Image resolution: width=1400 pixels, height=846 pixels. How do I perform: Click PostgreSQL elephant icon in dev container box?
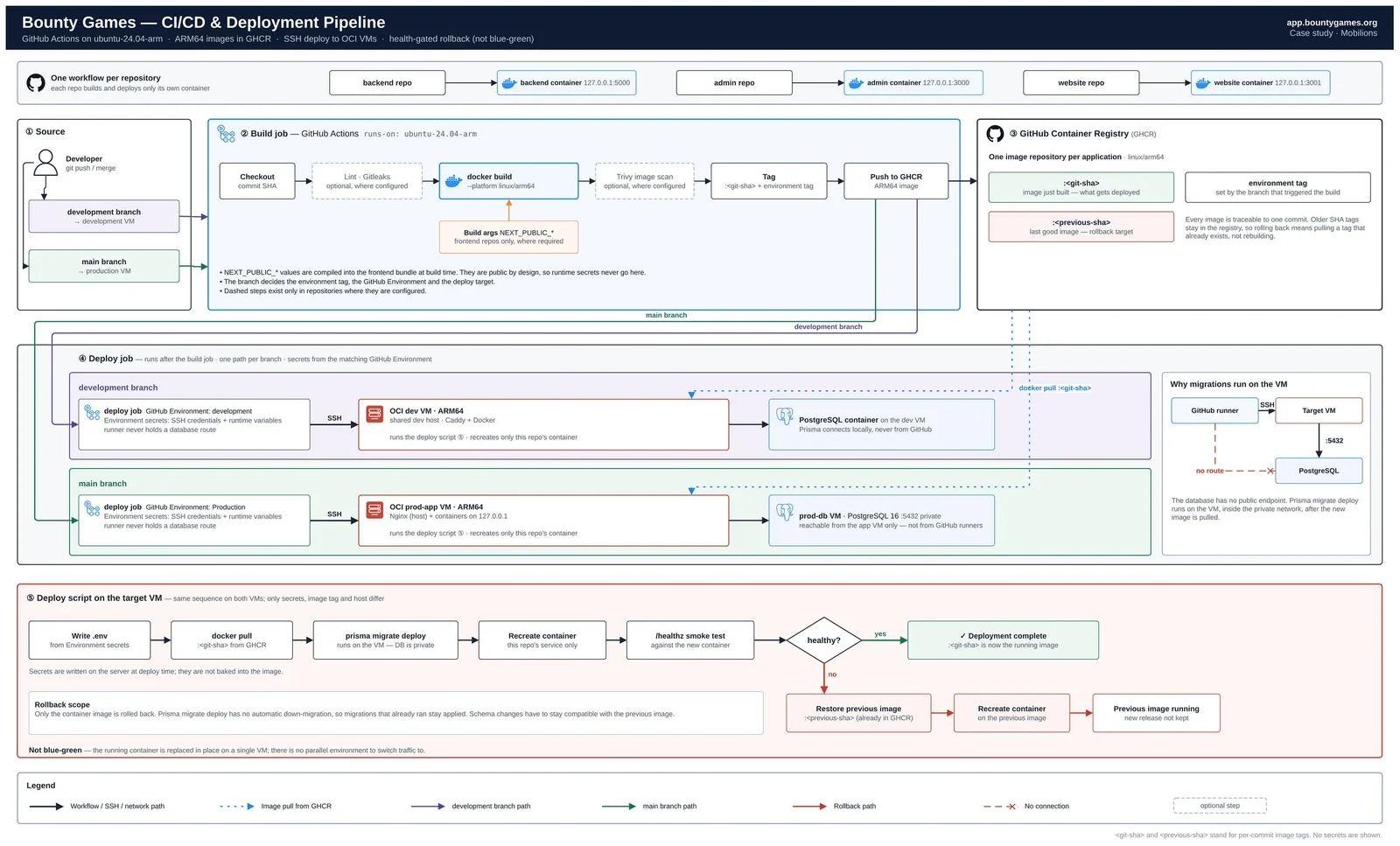tap(785, 416)
